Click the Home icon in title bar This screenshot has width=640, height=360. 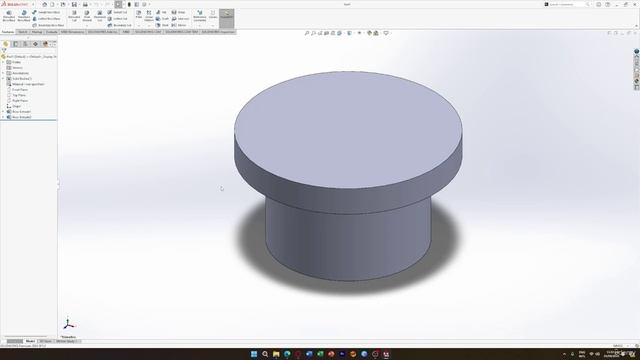point(44,4)
